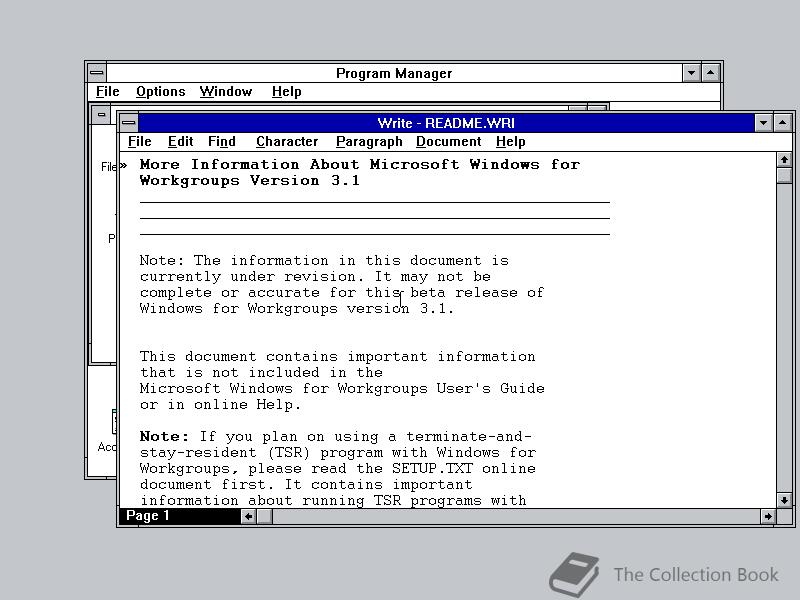Click the horizontal scroll box in Write
The image size is (800, 600).
pyautogui.click(x=264, y=516)
